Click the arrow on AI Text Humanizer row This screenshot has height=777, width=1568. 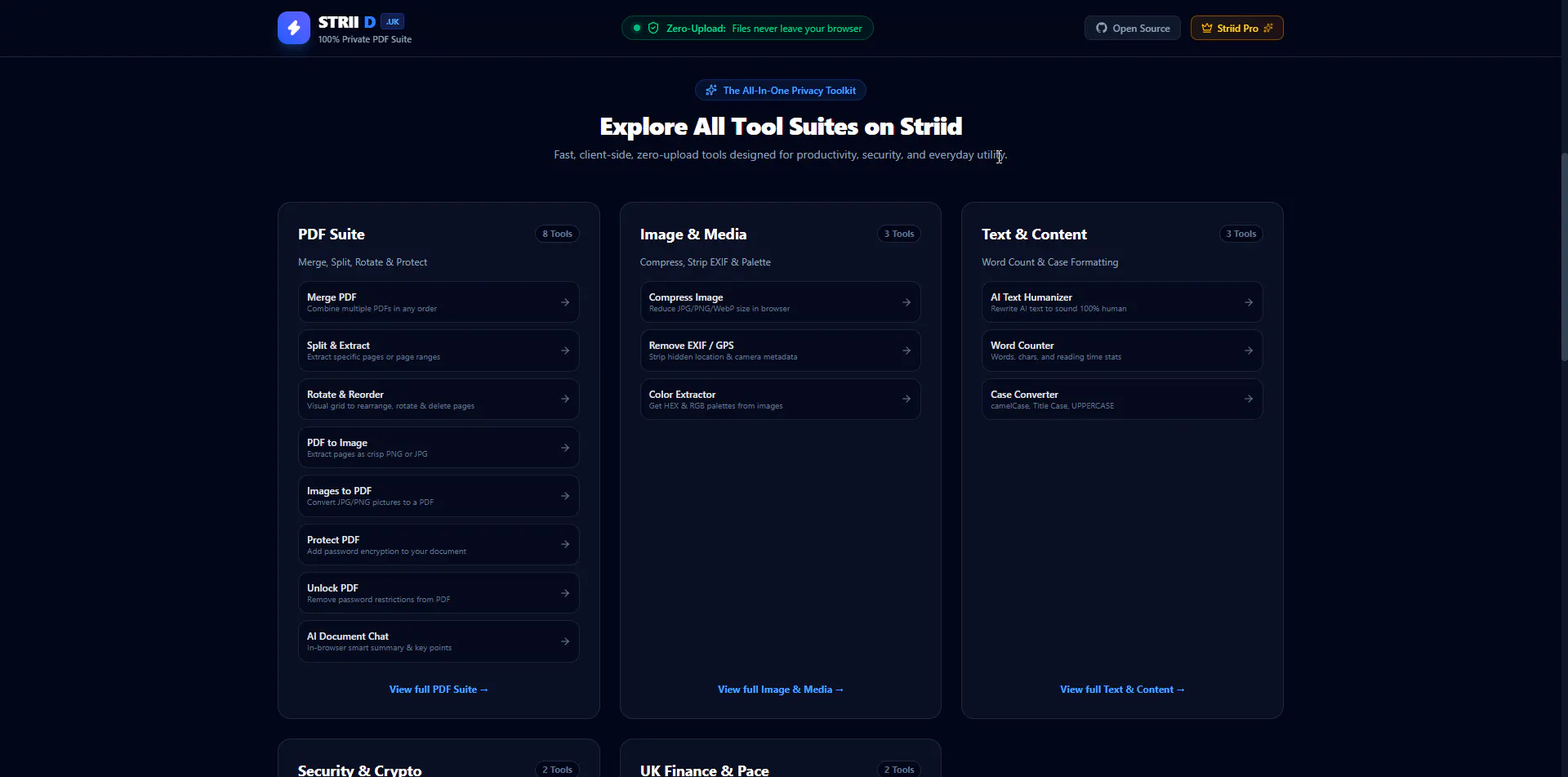coord(1249,302)
